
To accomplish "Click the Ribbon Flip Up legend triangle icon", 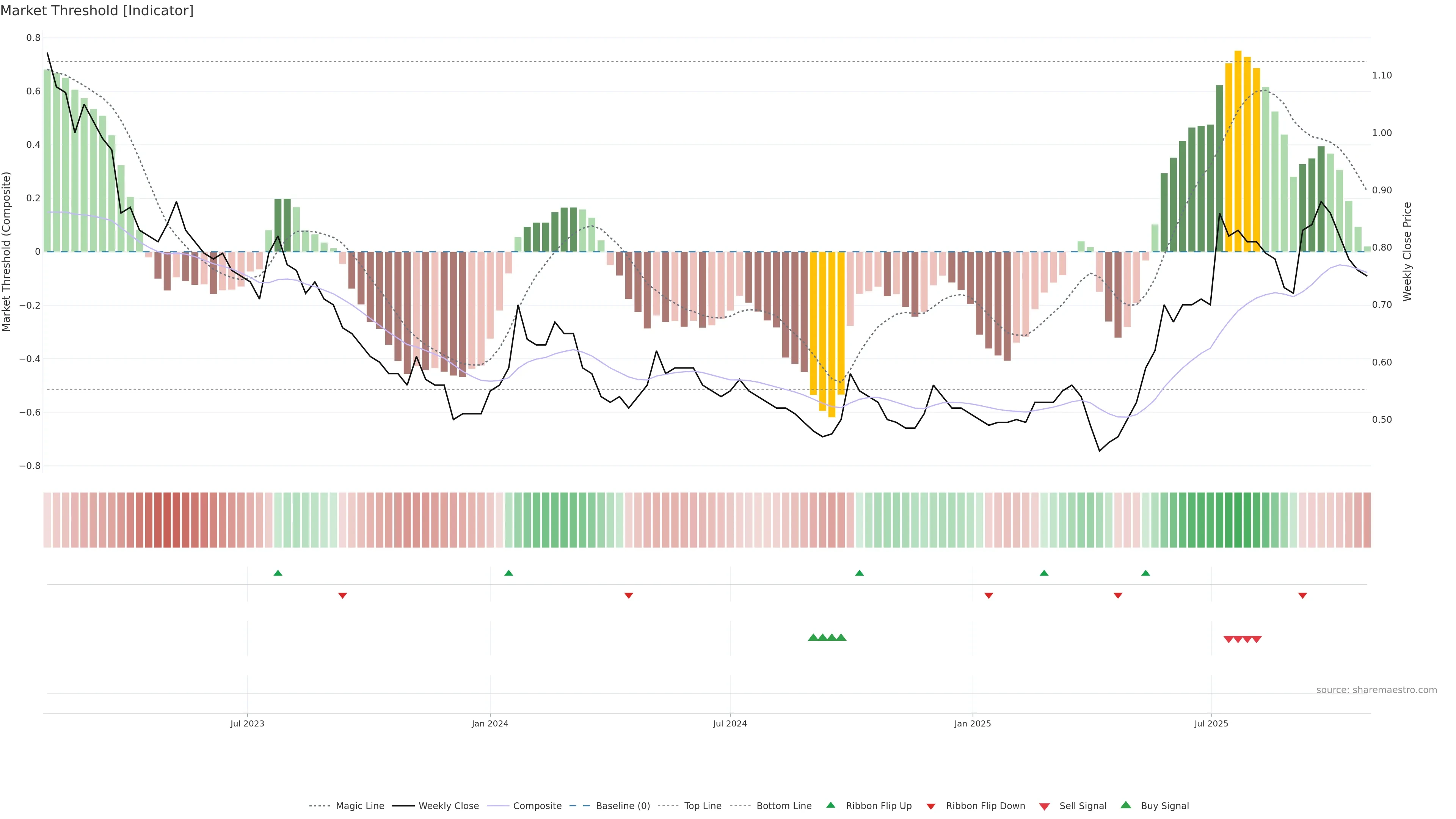I will 830,805.
